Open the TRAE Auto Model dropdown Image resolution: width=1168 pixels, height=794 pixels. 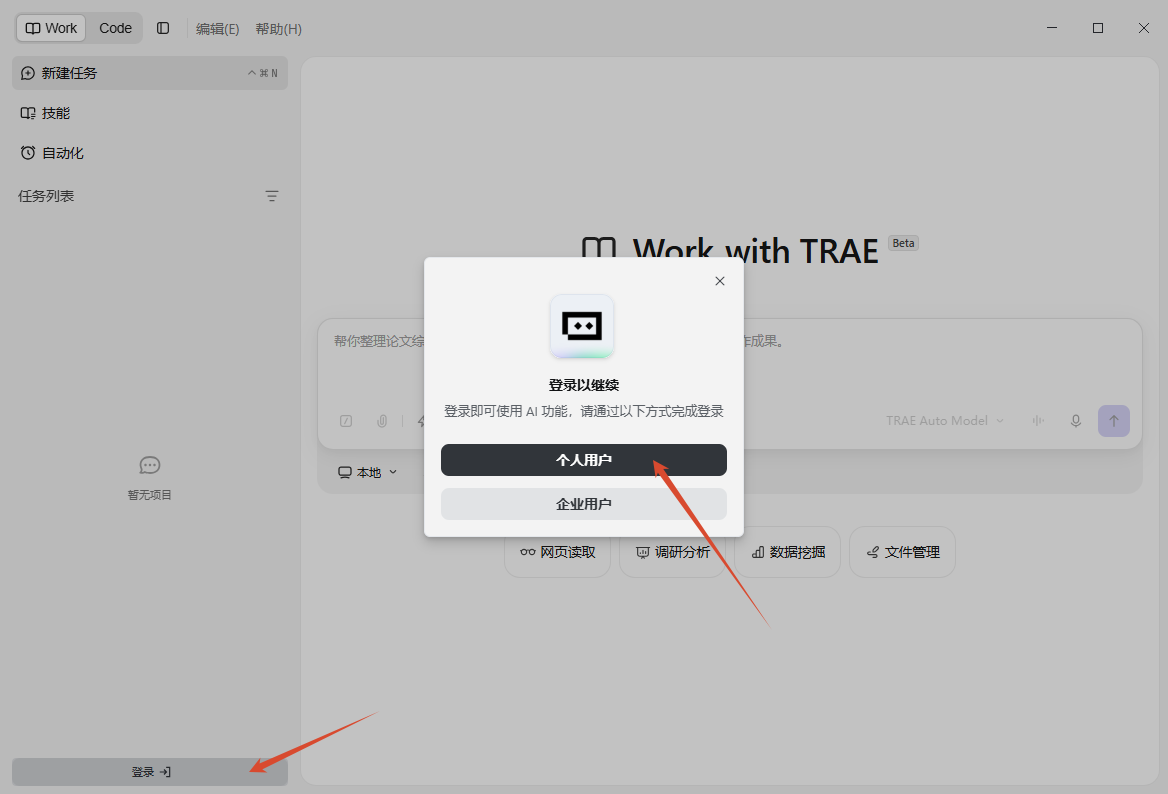[945, 421]
